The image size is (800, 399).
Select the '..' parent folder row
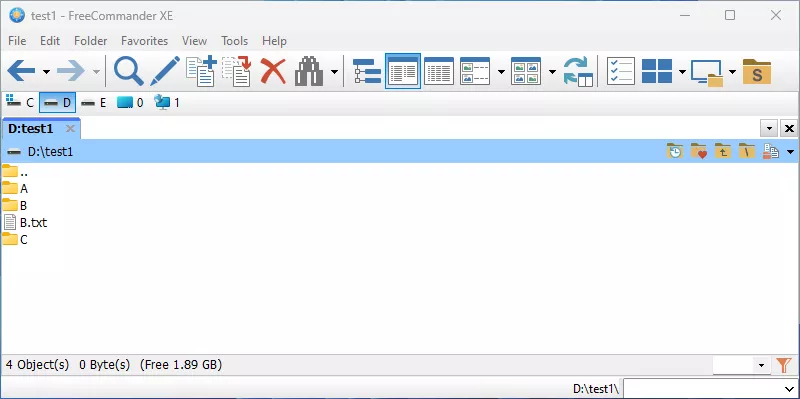(15, 172)
